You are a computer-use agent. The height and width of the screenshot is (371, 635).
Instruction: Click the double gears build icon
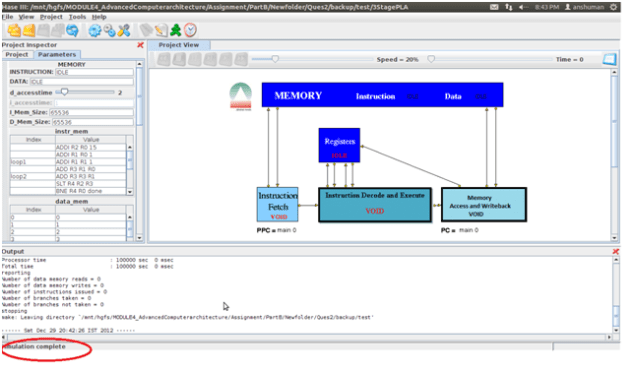[109, 30]
